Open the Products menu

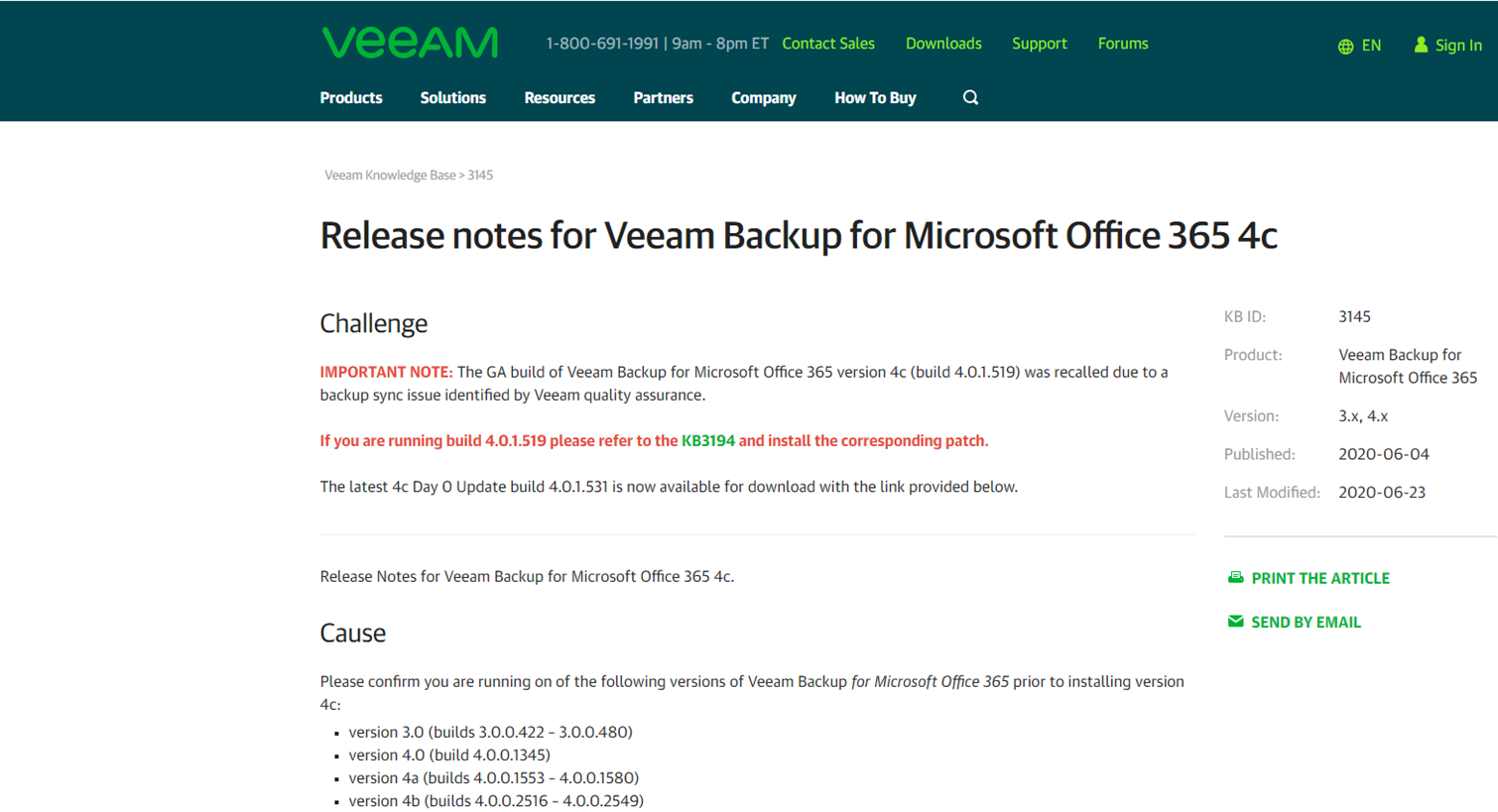pyautogui.click(x=351, y=97)
